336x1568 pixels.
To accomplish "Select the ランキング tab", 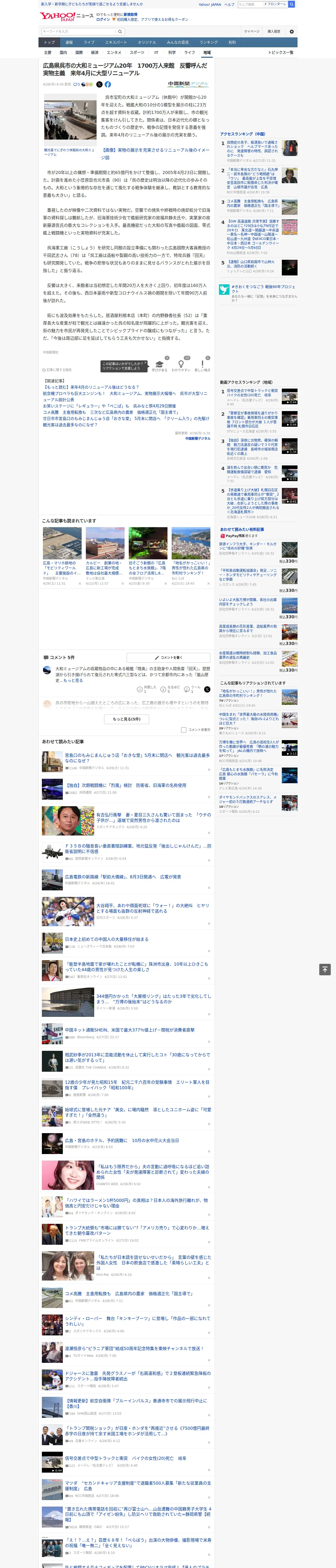I will pos(209,43).
